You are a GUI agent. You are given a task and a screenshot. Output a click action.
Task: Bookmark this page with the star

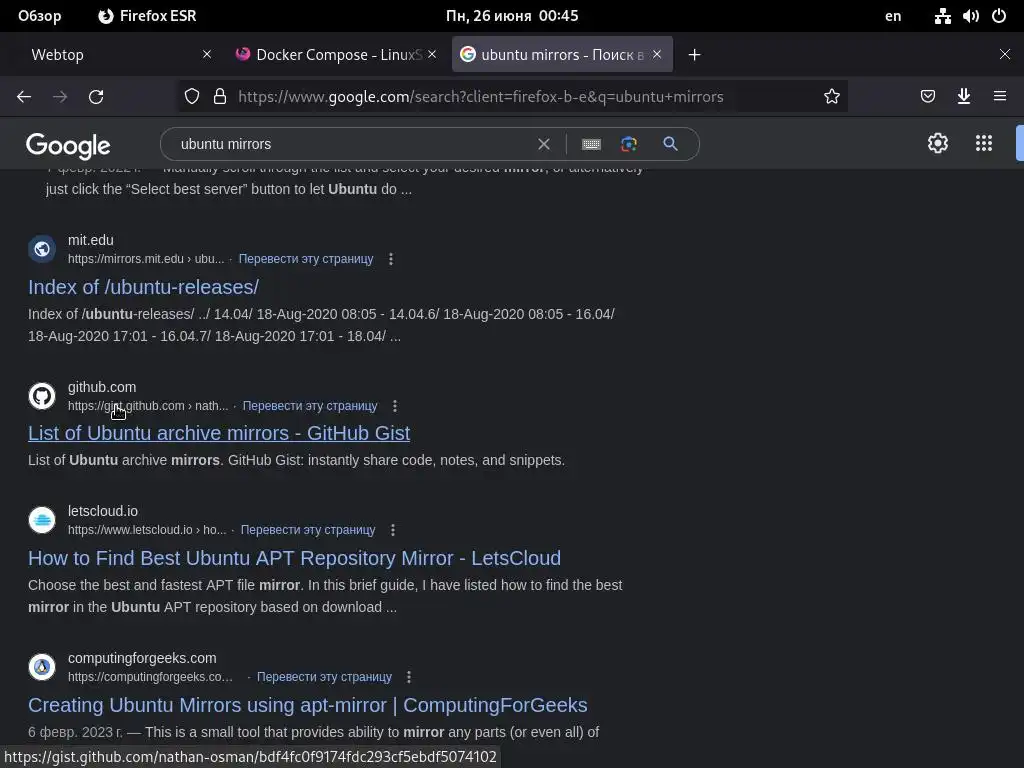[831, 97]
